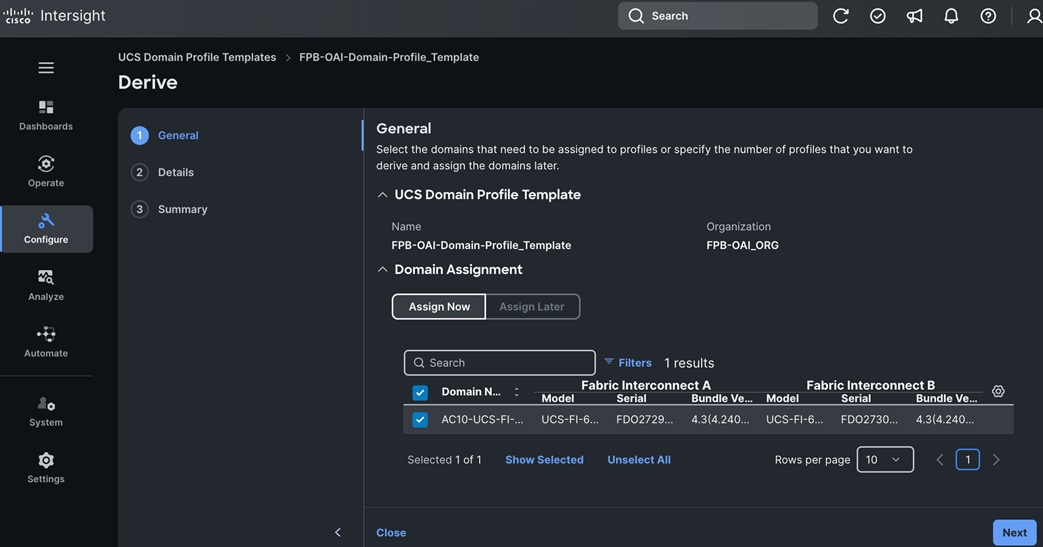The image size is (1043, 547).
Task: Click Fabric Interconnect B bundle version cell
Action: pyautogui.click(x=945, y=420)
